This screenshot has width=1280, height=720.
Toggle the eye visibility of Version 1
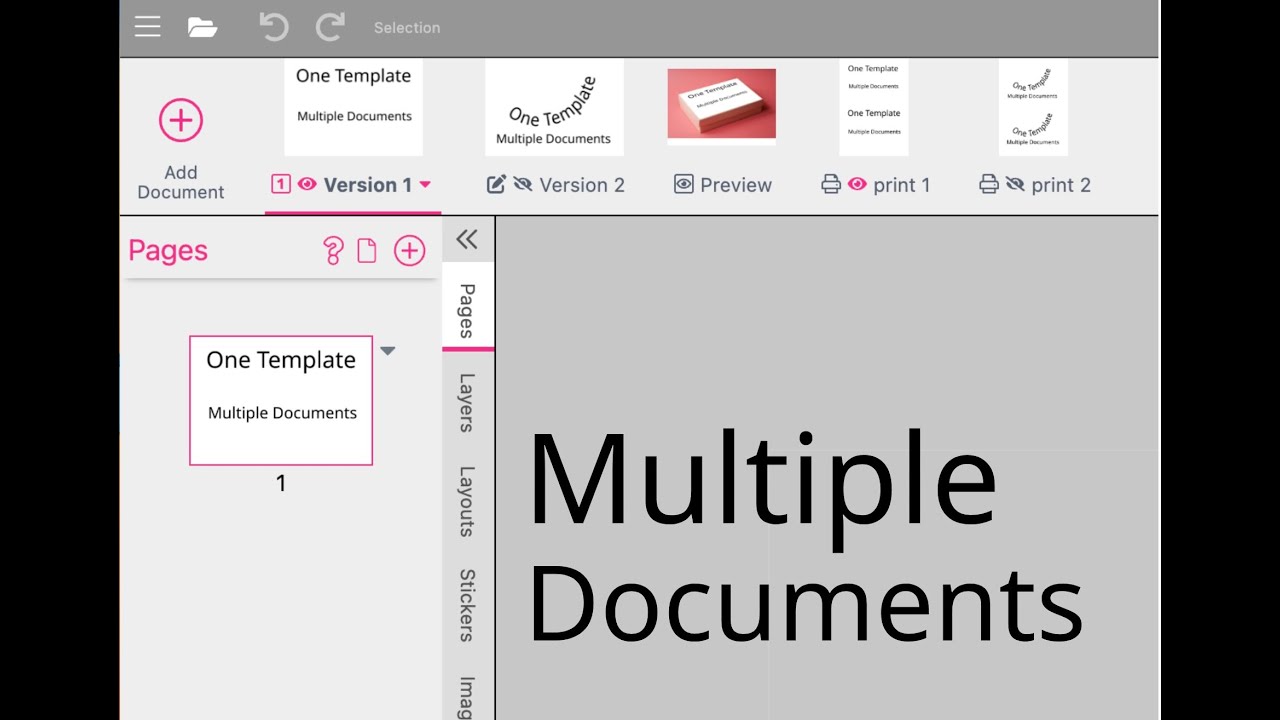(x=307, y=184)
